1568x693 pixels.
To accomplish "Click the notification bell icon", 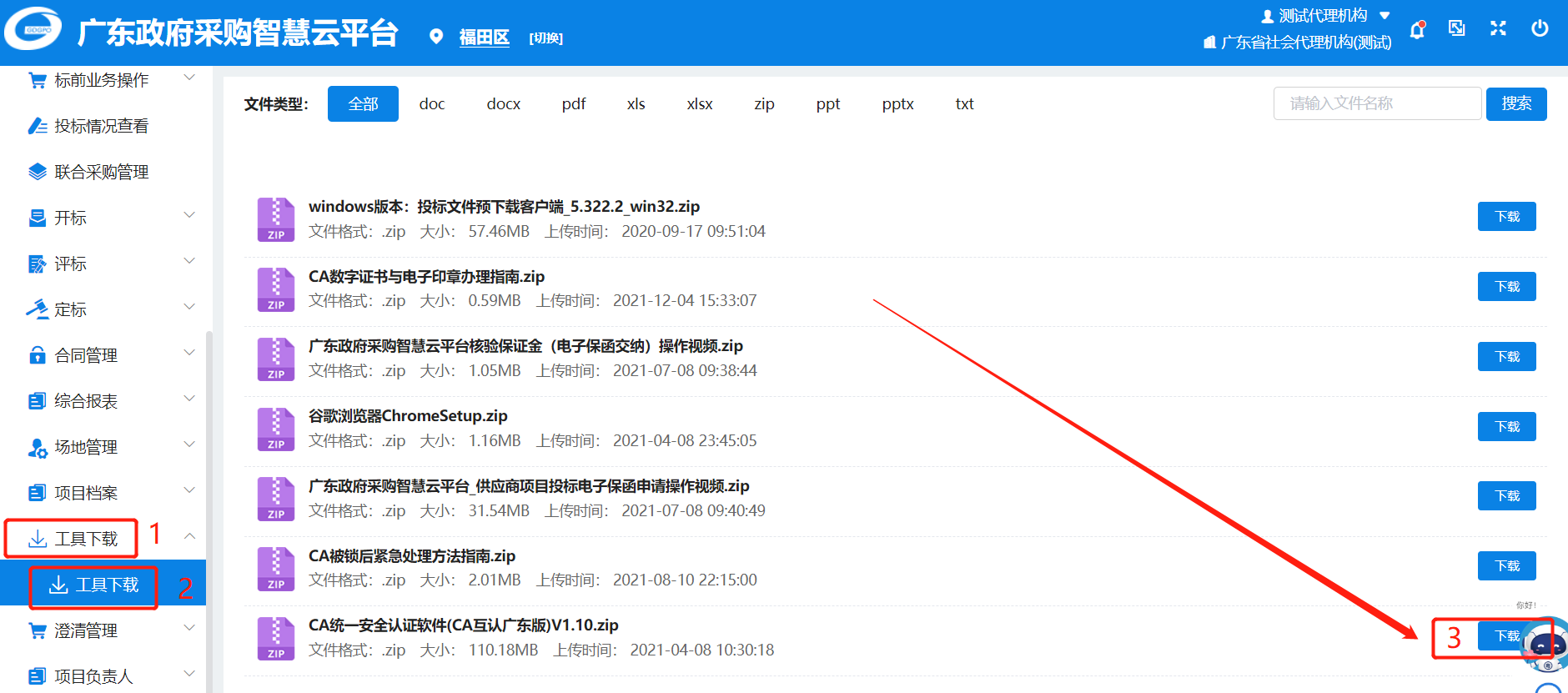I will coord(1417,30).
